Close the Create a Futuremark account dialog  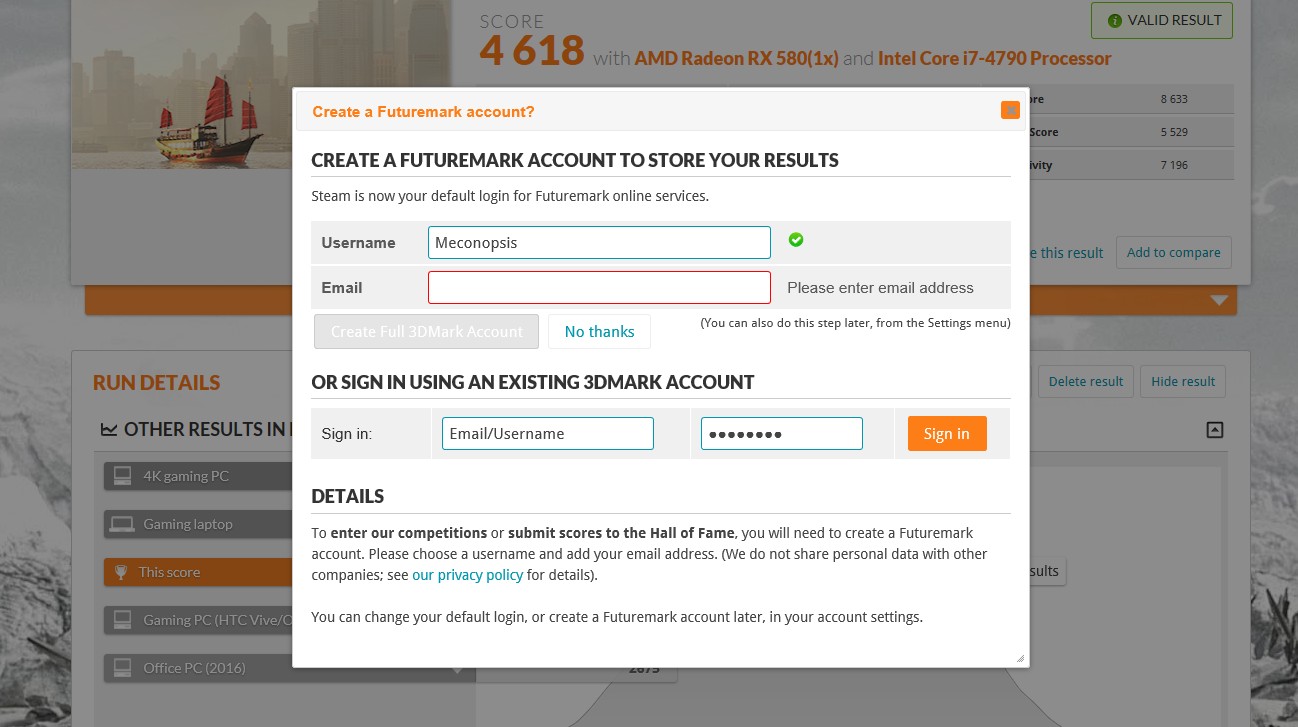(x=1010, y=110)
